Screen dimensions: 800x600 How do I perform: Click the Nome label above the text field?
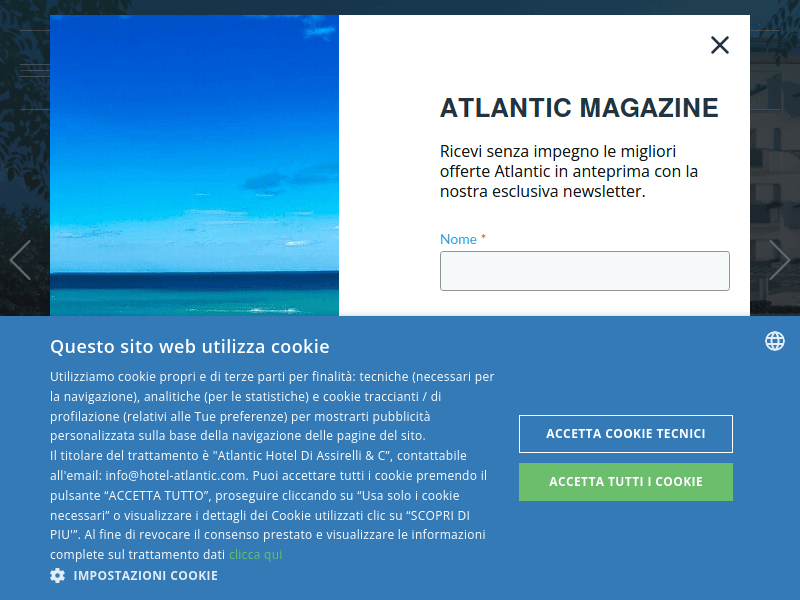click(459, 239)
